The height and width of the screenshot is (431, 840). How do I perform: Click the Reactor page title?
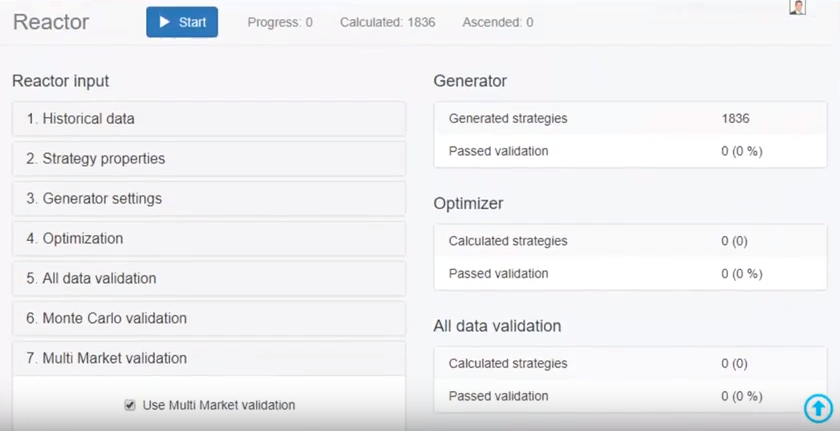51,22
